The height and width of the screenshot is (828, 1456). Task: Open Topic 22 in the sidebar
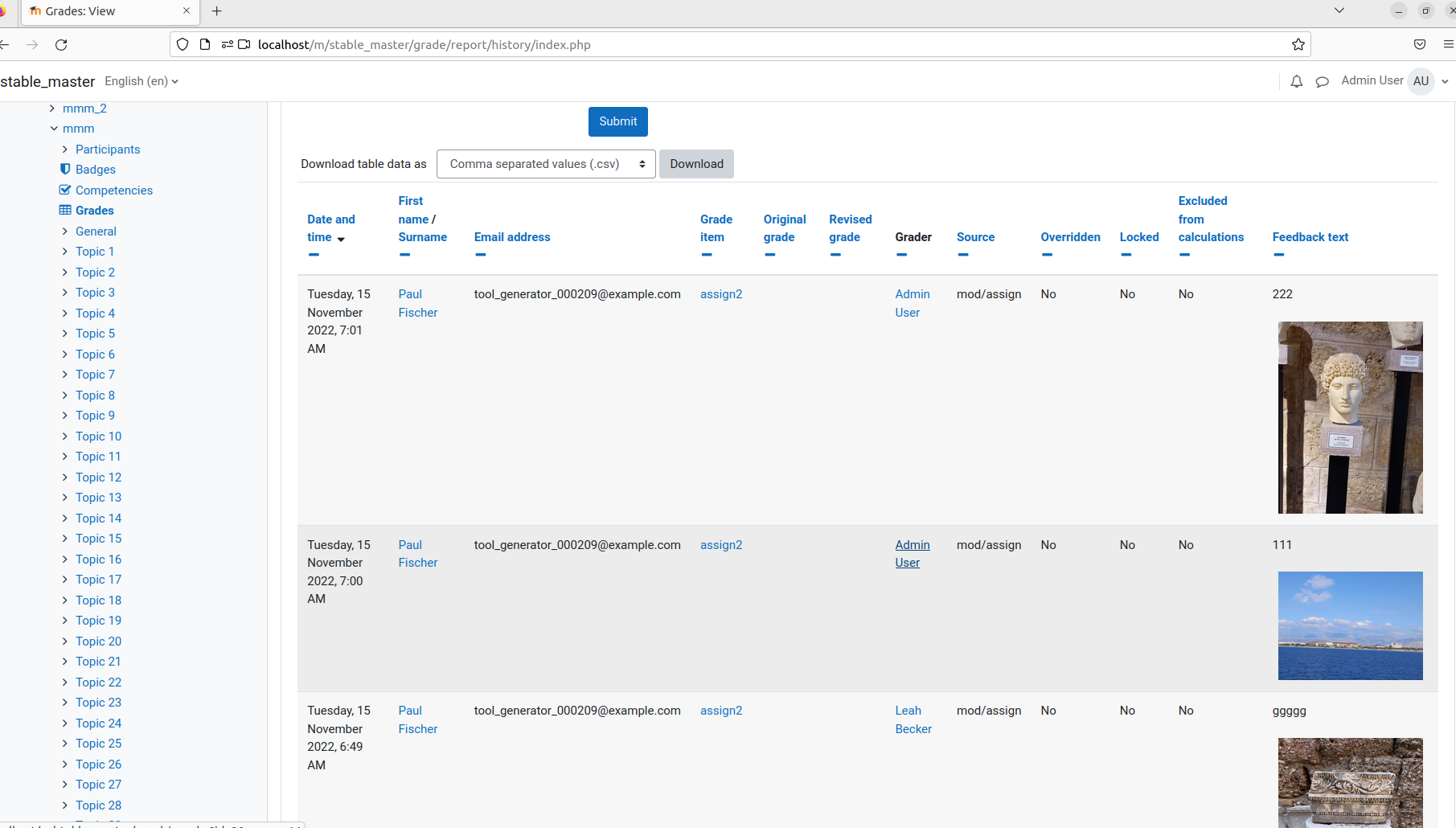pos(98,682)
